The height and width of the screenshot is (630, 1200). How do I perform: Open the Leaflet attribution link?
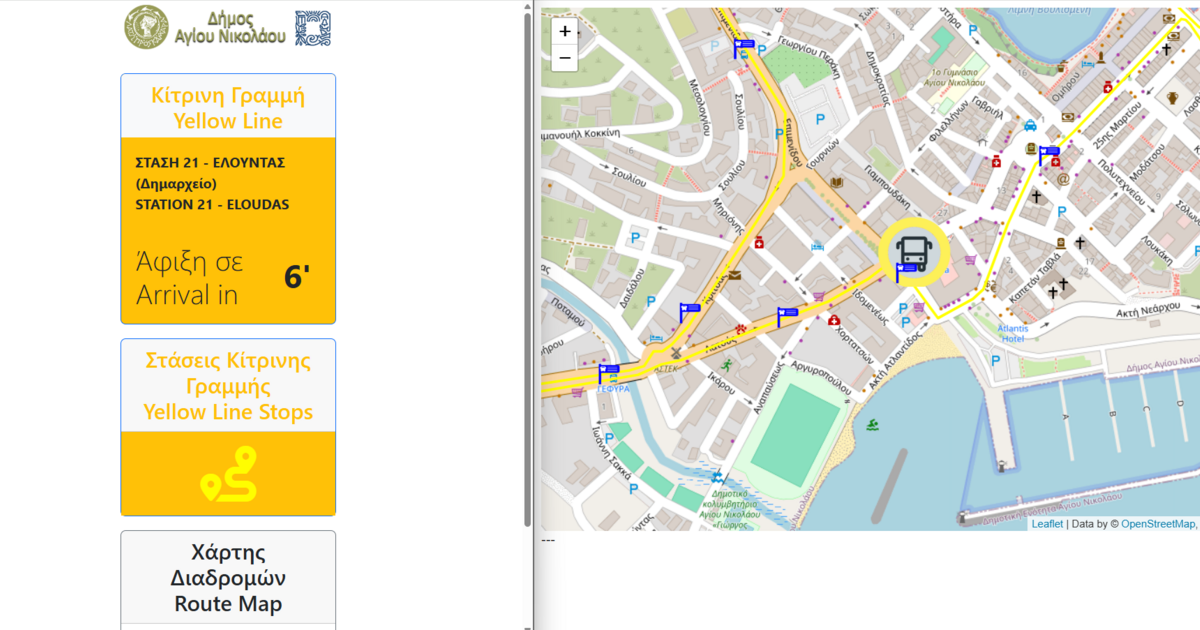(x=1047, y=524)
